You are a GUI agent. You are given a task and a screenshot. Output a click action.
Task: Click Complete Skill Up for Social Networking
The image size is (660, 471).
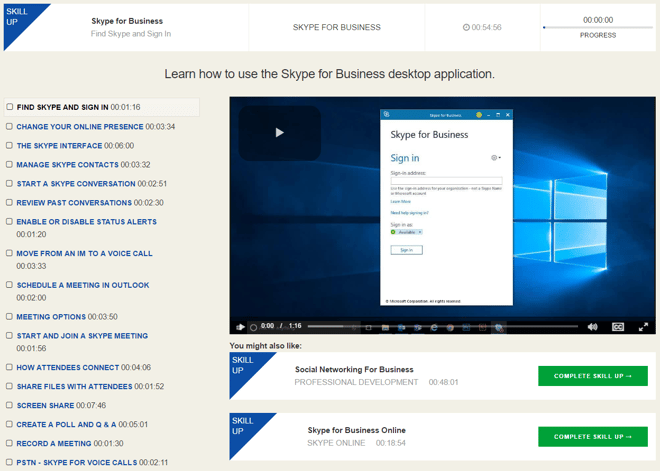593,376
